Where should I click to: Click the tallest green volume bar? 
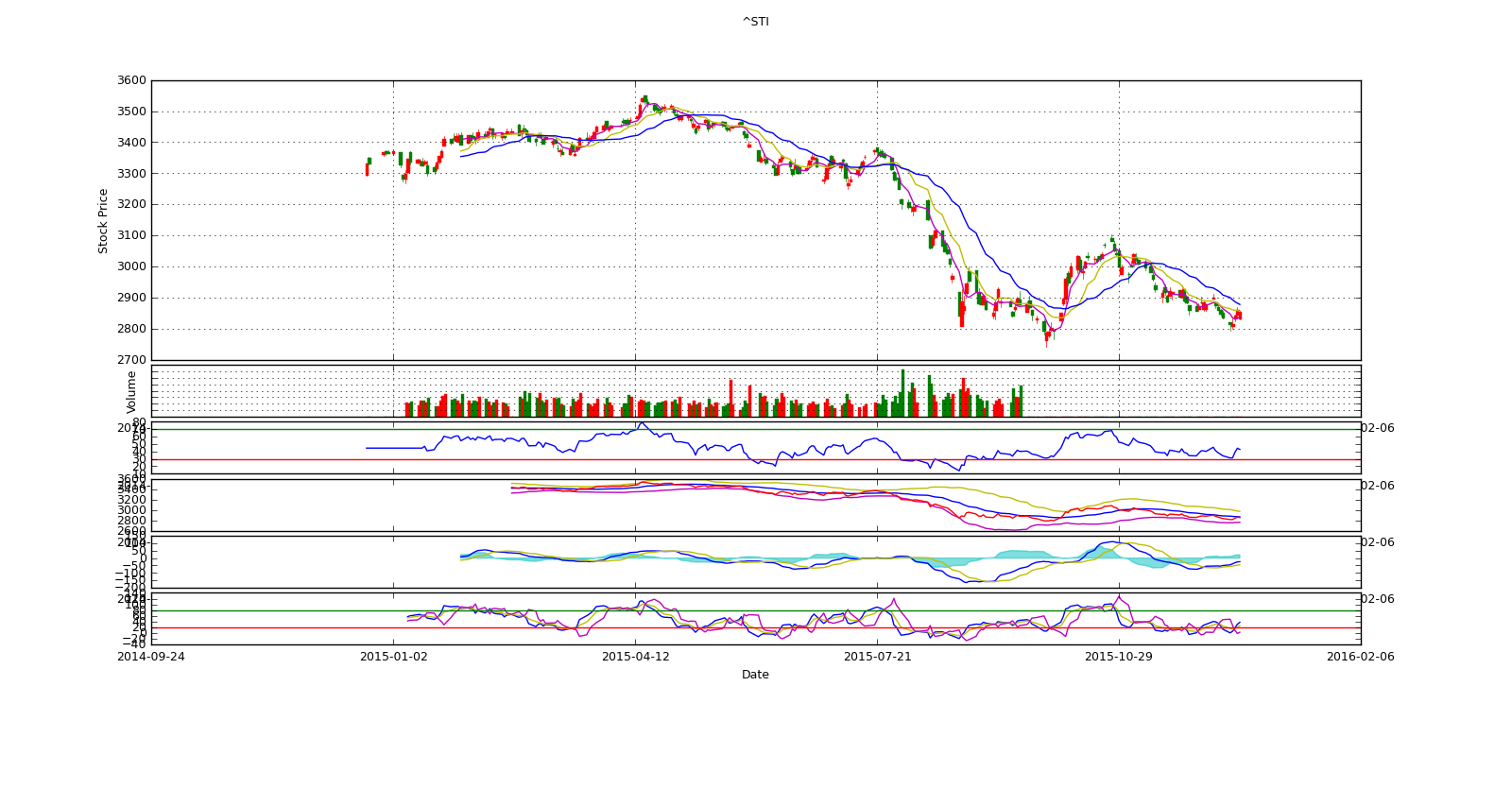click(x=902, y=394)
